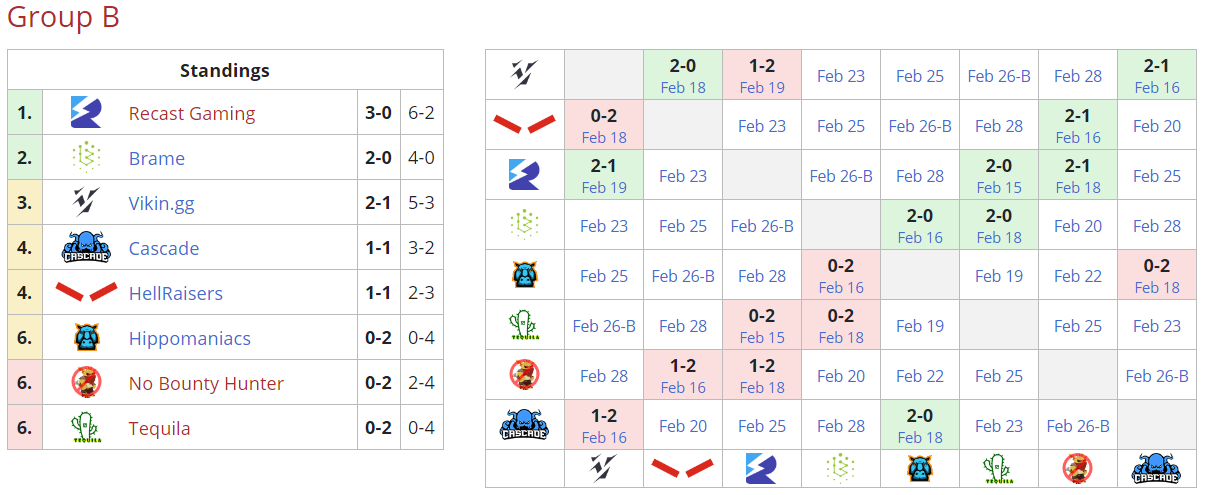Click the Brame logo in standings
This screenshot has height=495, width=1206.
[x=86, y=158]
